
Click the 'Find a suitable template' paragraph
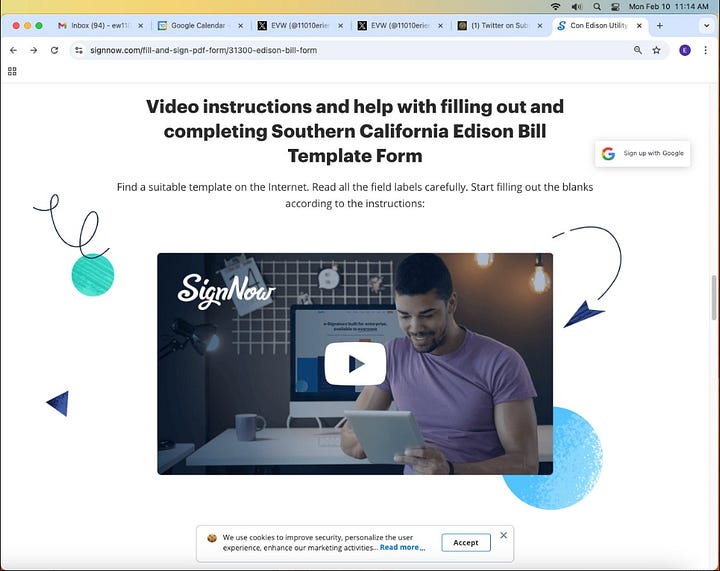point(355,195)
